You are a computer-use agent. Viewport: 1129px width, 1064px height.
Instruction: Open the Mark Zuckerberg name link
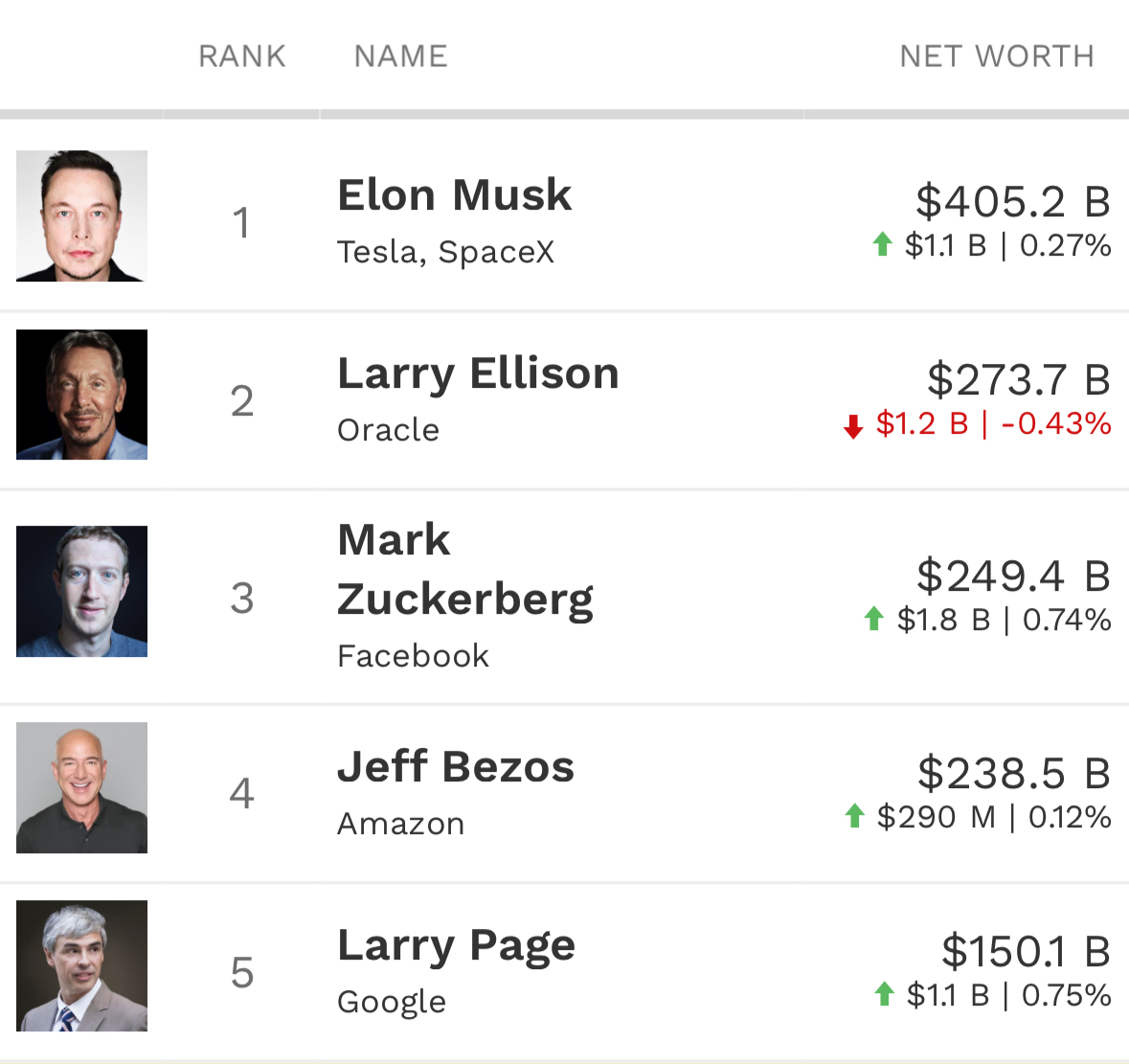(465, 570)
